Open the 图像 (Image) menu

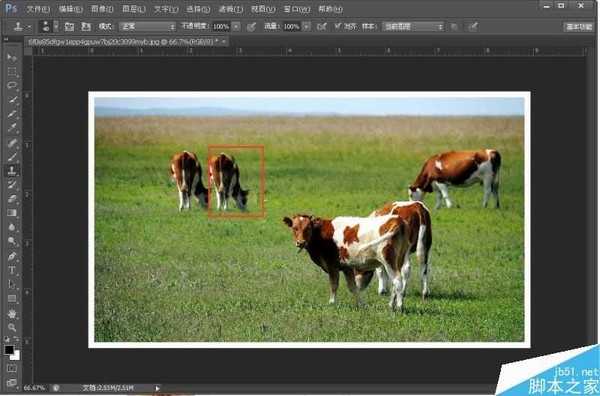pyautogui.click(x=102, y=9)
